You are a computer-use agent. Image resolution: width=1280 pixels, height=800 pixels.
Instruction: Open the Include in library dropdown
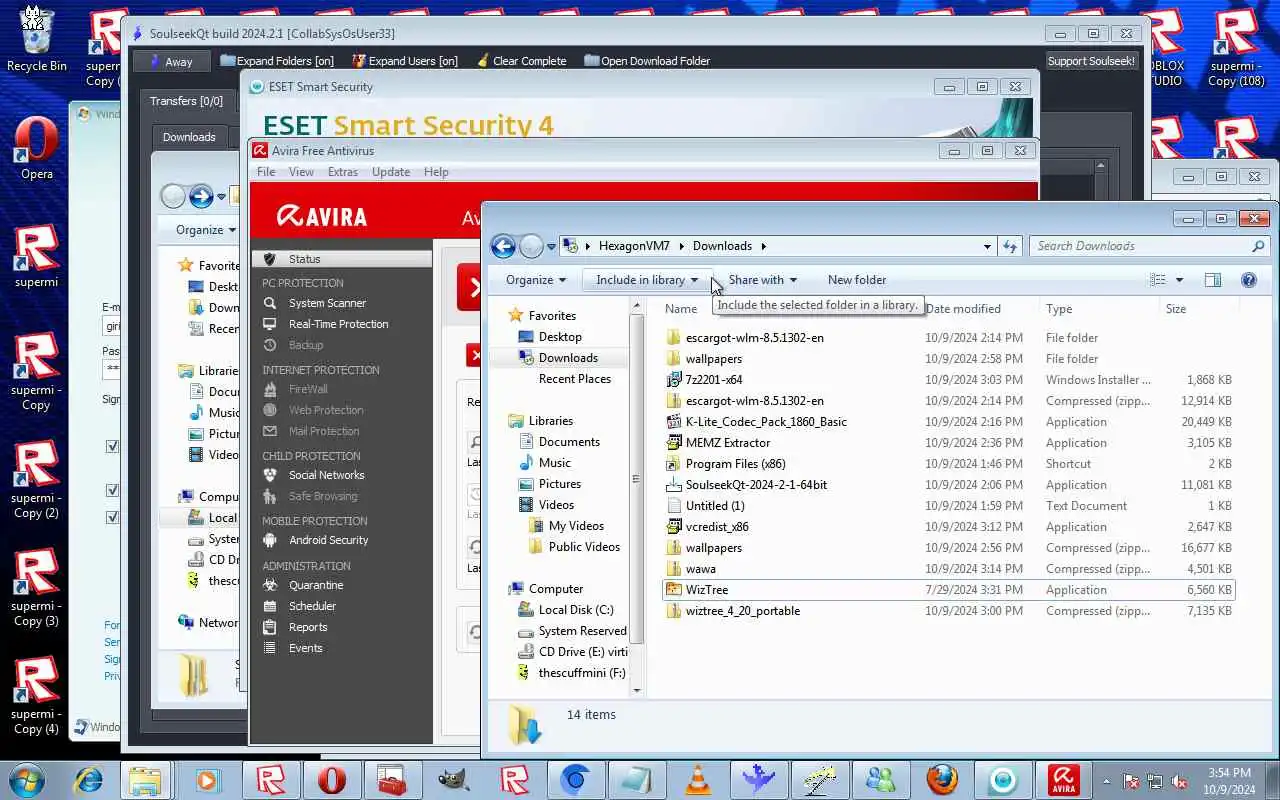[647, 280]
